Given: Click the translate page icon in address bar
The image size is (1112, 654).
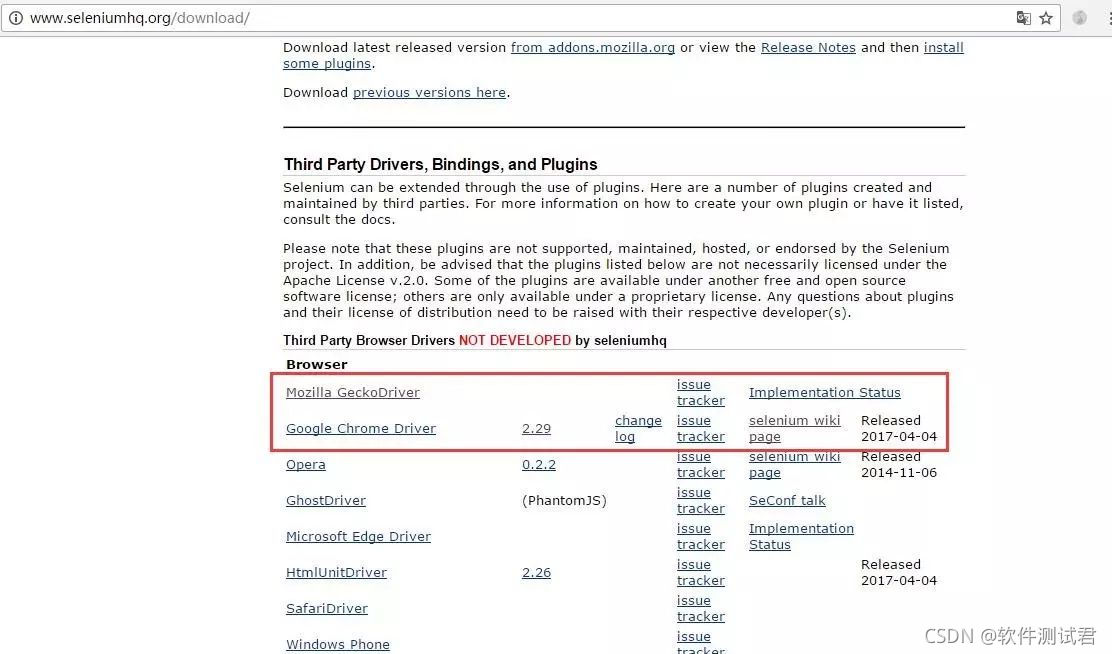Looking at the screenshot, I should 1023,18.
